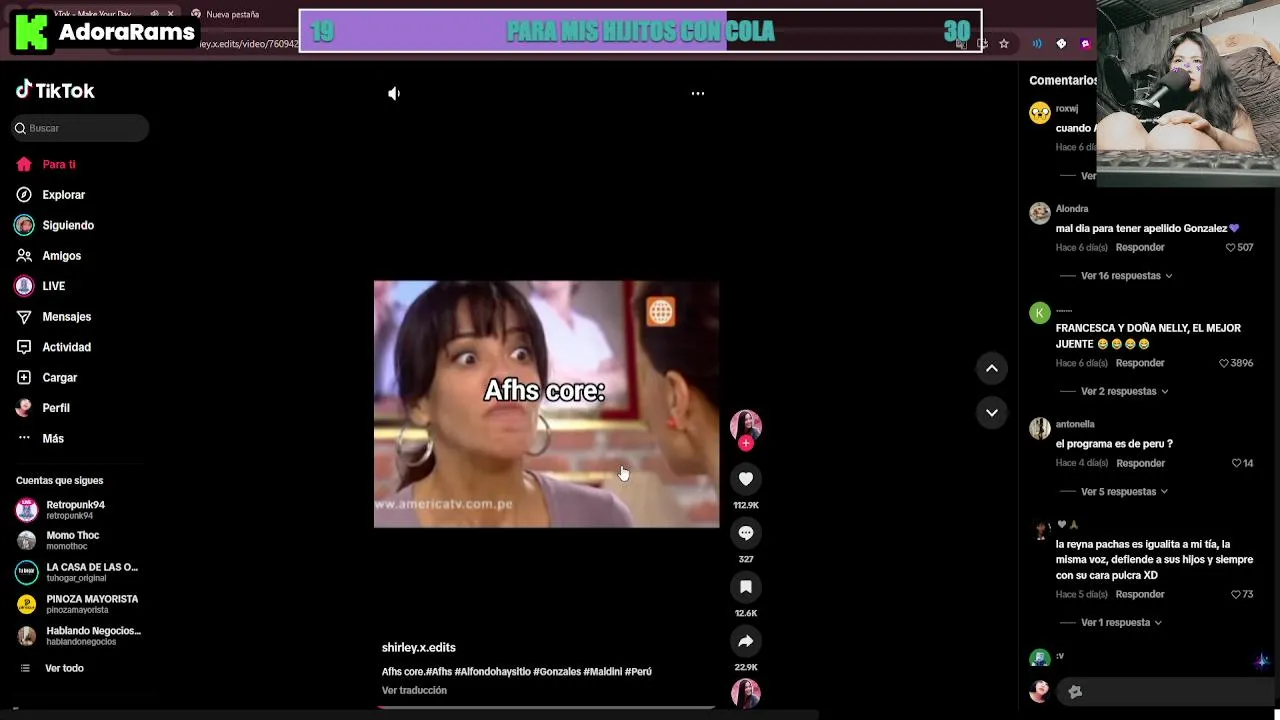Click Ver traducción under caption
Image resolution: width=1280 pixels, height=720 pixels.
[x=414, y=690]
